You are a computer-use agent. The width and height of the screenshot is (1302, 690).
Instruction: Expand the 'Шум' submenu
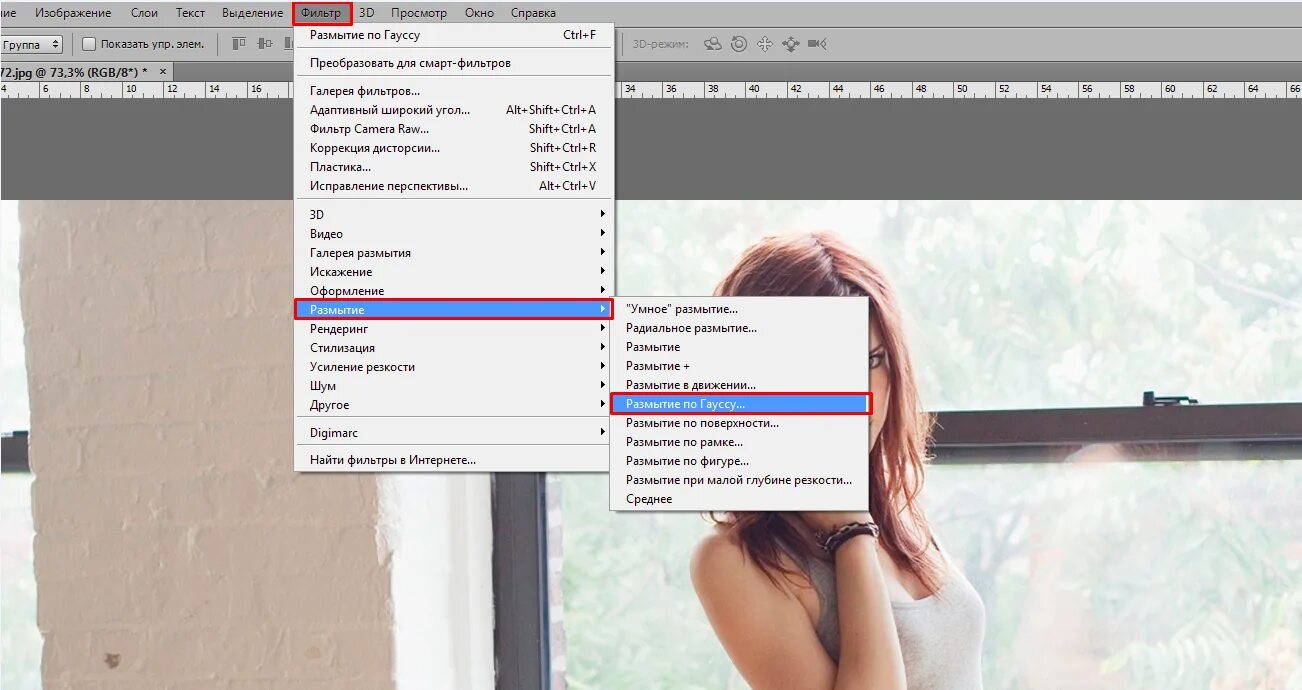[455, 386]
